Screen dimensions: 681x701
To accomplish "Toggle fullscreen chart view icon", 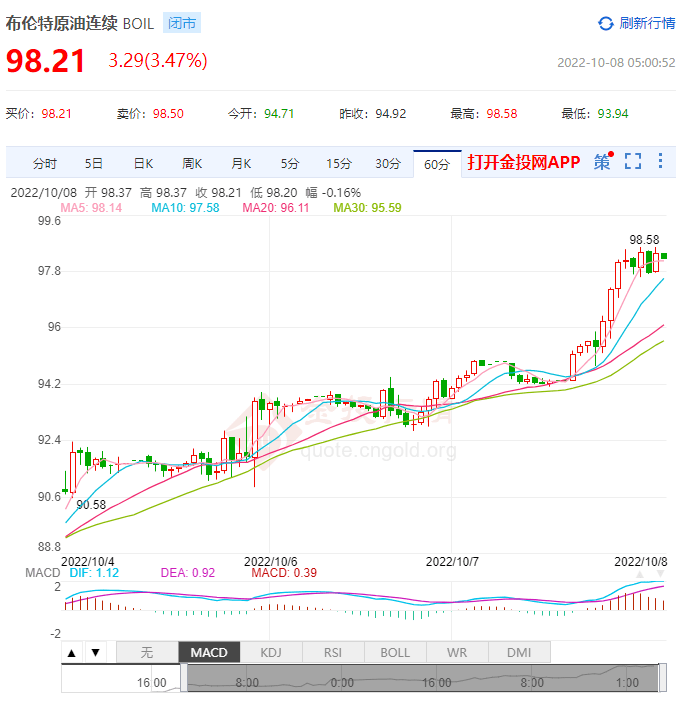I will [x=632, y=162].
